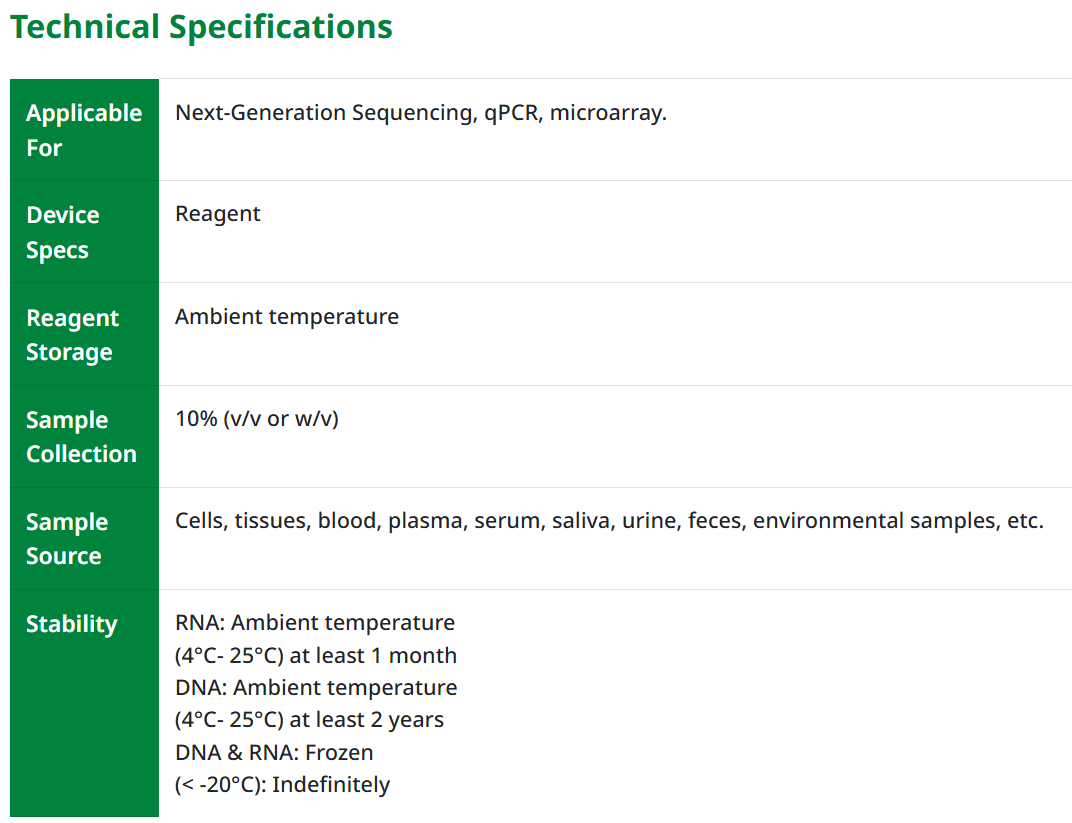The image size is (1072, 823).
Task: Select the Sample Collection row header
Action: [81, 437]
